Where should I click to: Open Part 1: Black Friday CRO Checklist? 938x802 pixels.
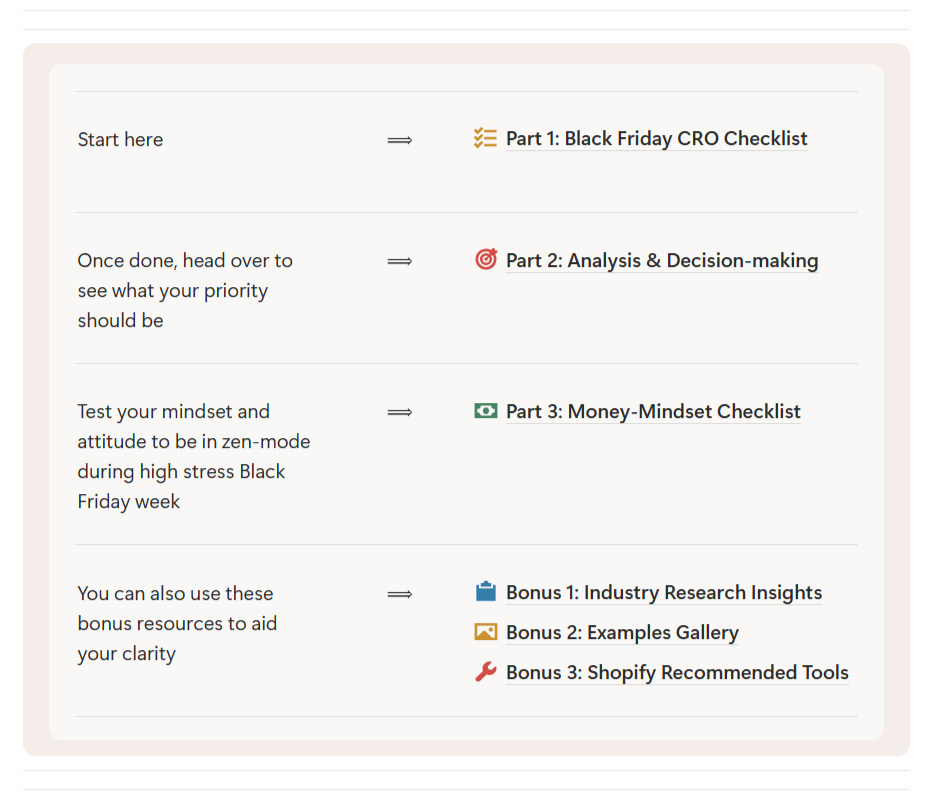[656, 139]
